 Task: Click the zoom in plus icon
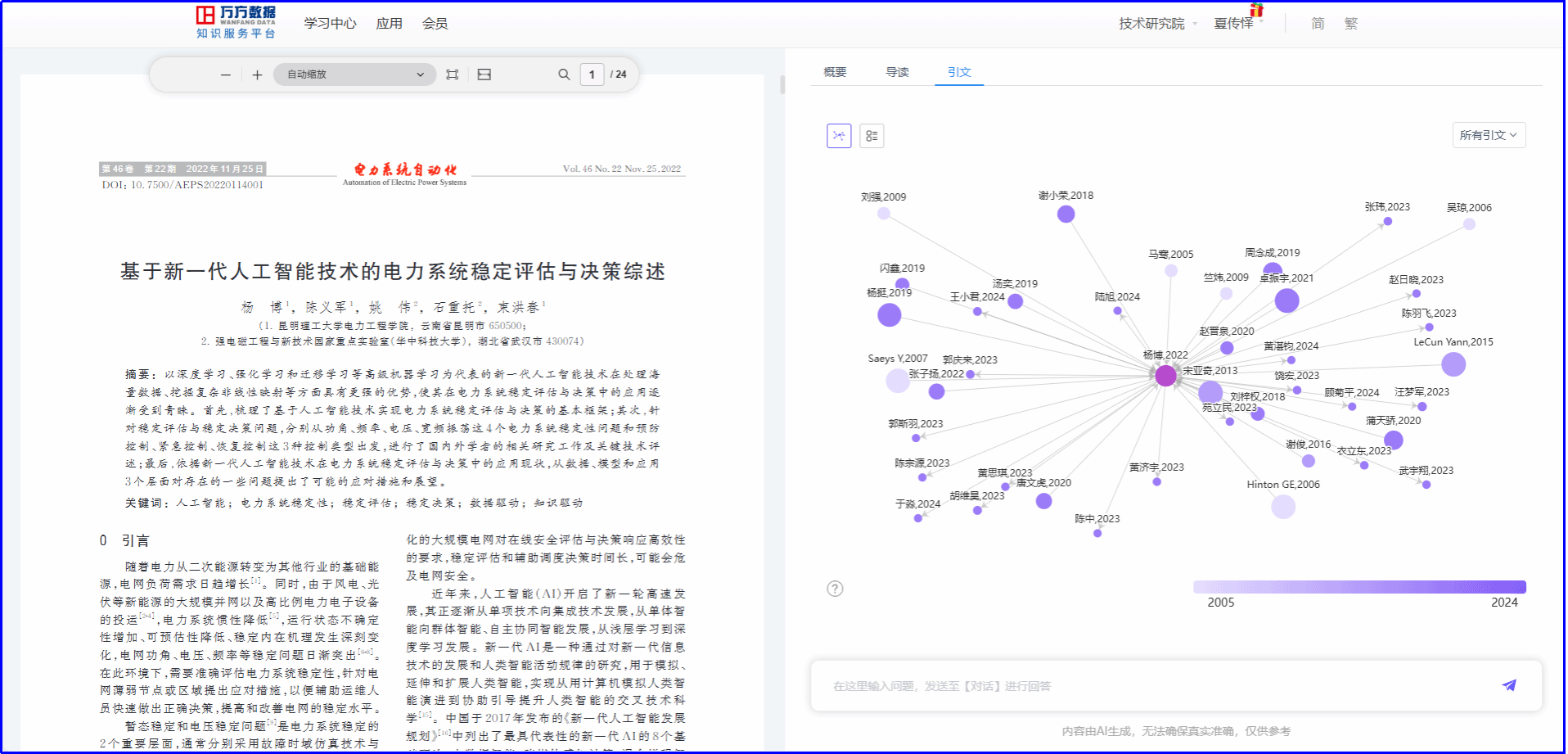point(257,74)
